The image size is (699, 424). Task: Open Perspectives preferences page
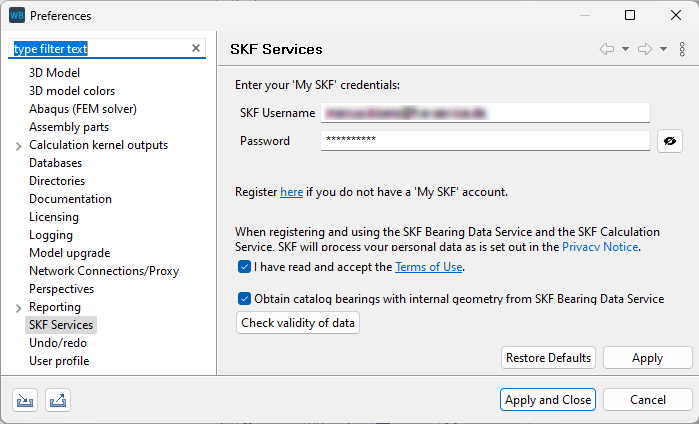(x=62, y=289)
